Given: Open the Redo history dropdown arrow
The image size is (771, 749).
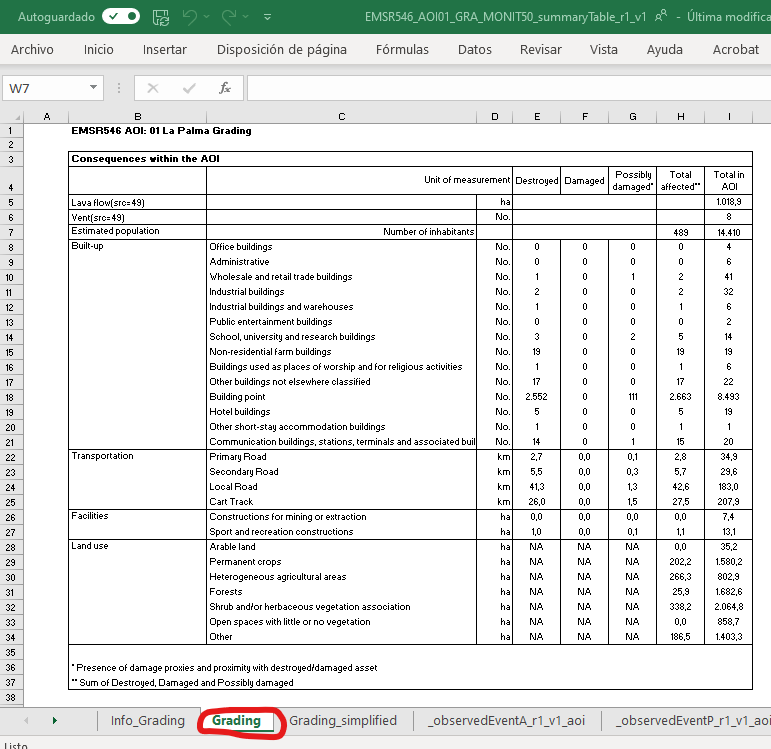Looking at the screenshot, I should point(246,17).
